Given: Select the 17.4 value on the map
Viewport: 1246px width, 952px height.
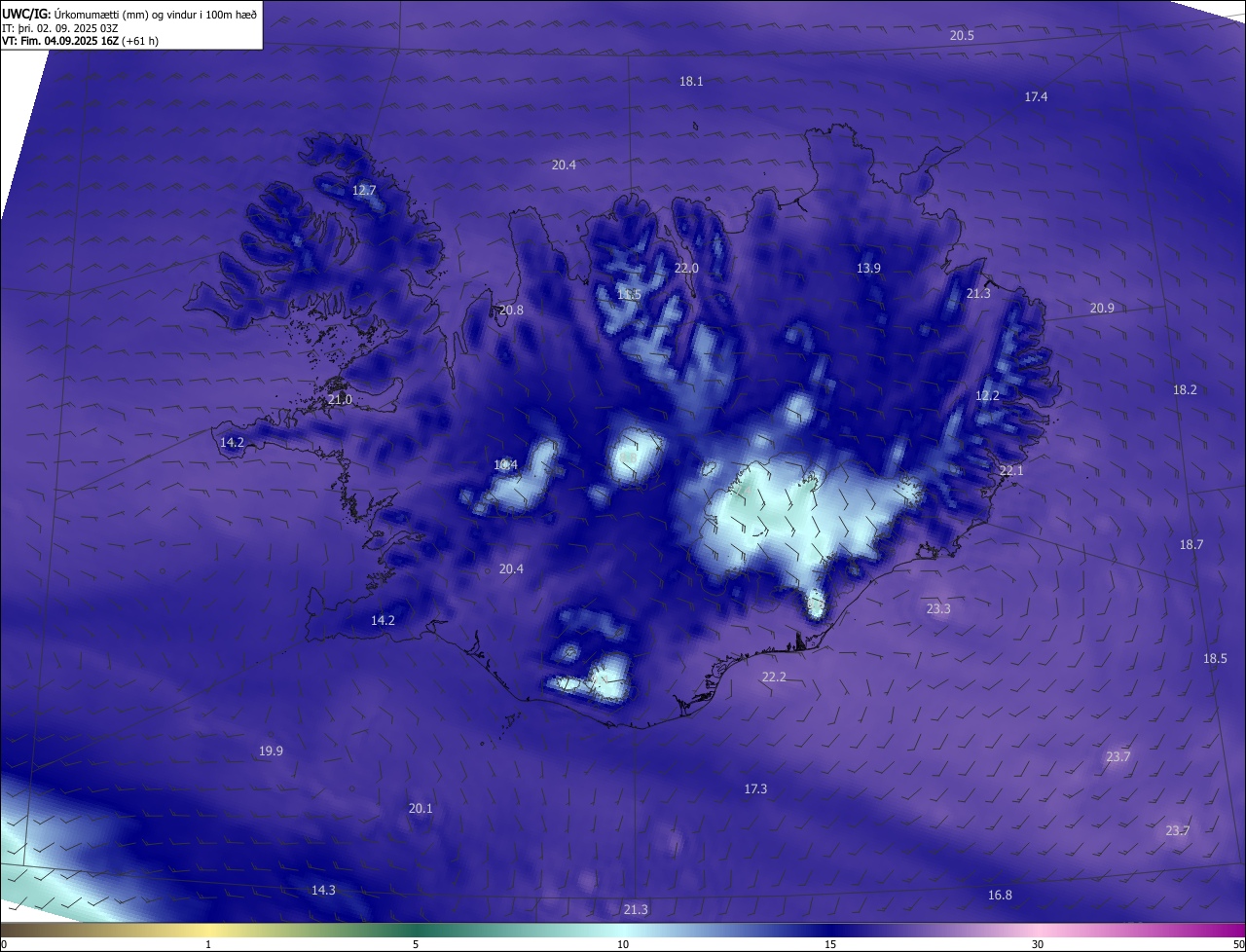Looking at the screenshot, I should [x=1036, y=96].
